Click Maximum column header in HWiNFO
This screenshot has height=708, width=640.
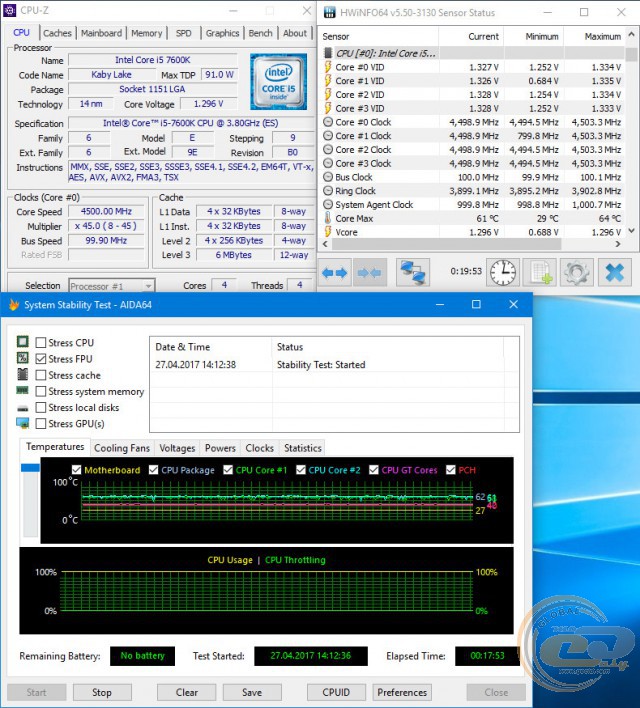[x=594, y=37]
